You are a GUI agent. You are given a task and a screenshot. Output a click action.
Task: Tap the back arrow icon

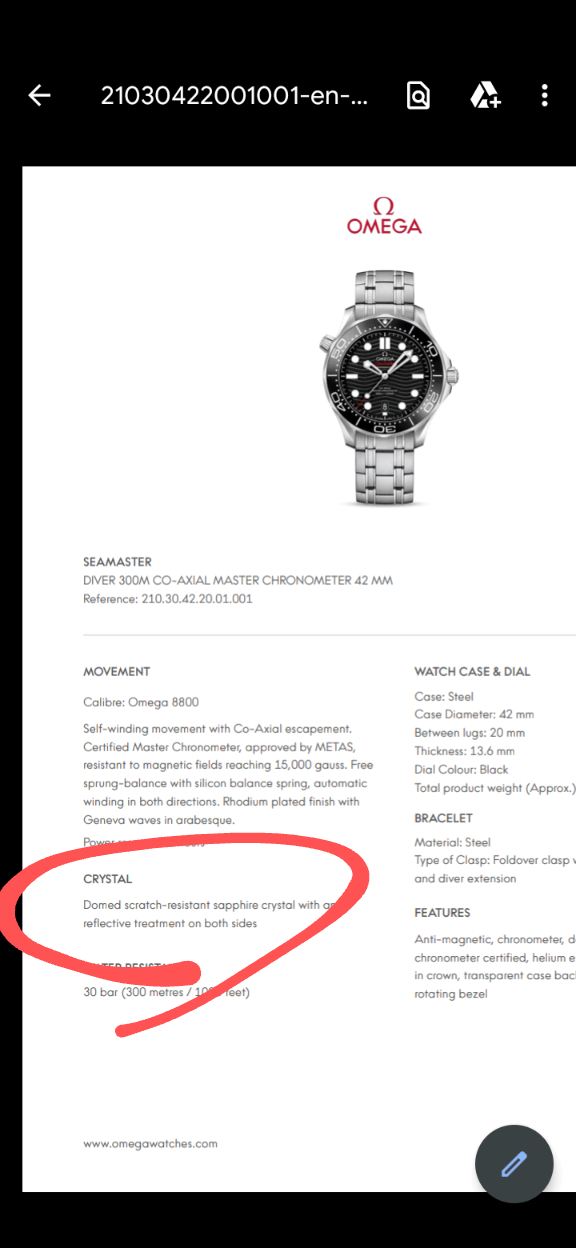pyautogui.click(x=40, y=96)
